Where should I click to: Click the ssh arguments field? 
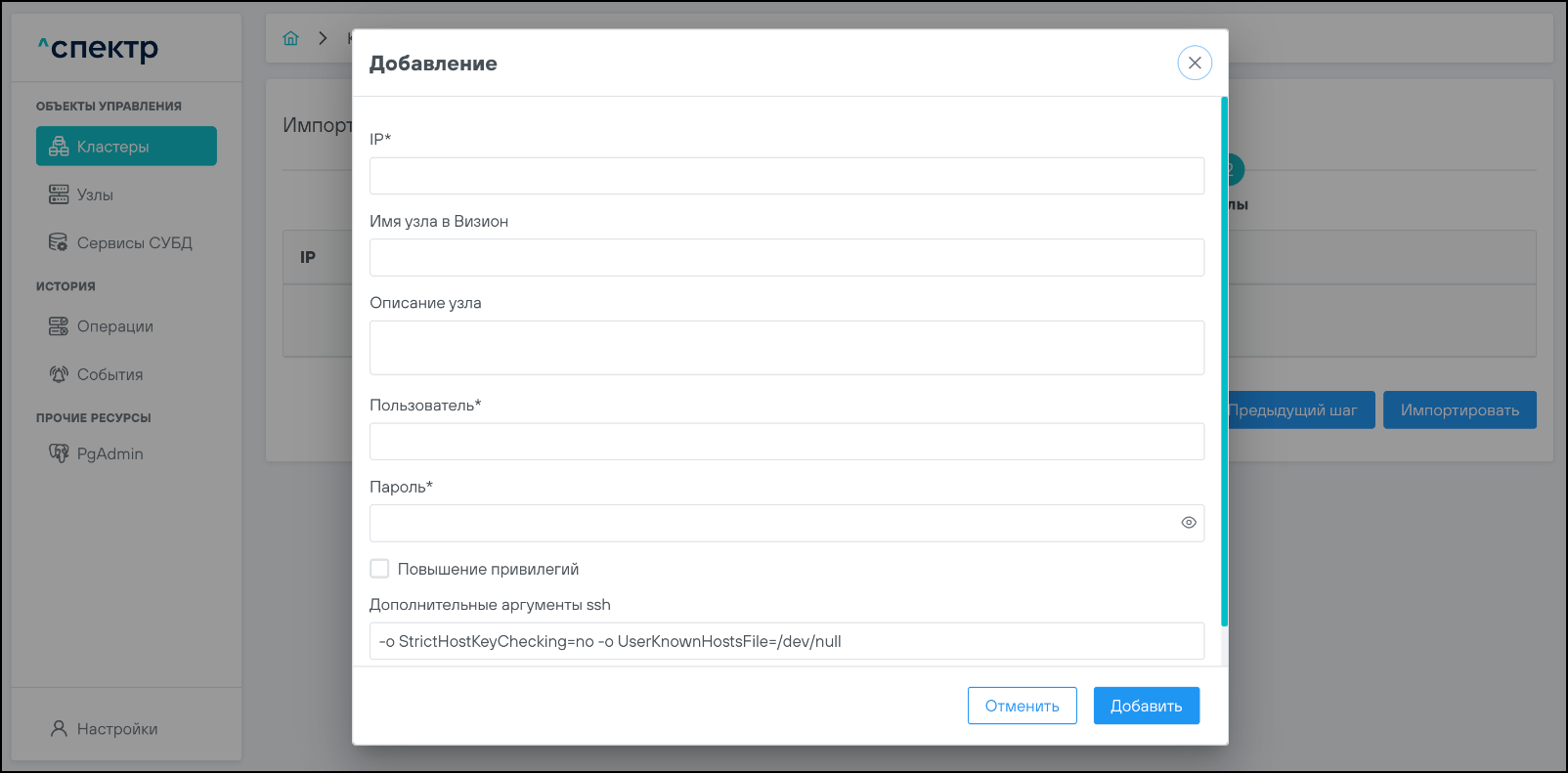[x=786, y=641]
